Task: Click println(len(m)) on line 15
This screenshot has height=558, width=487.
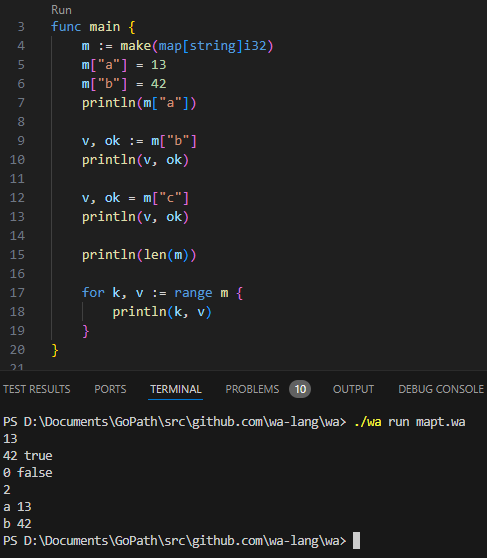Action: [139, 255]
